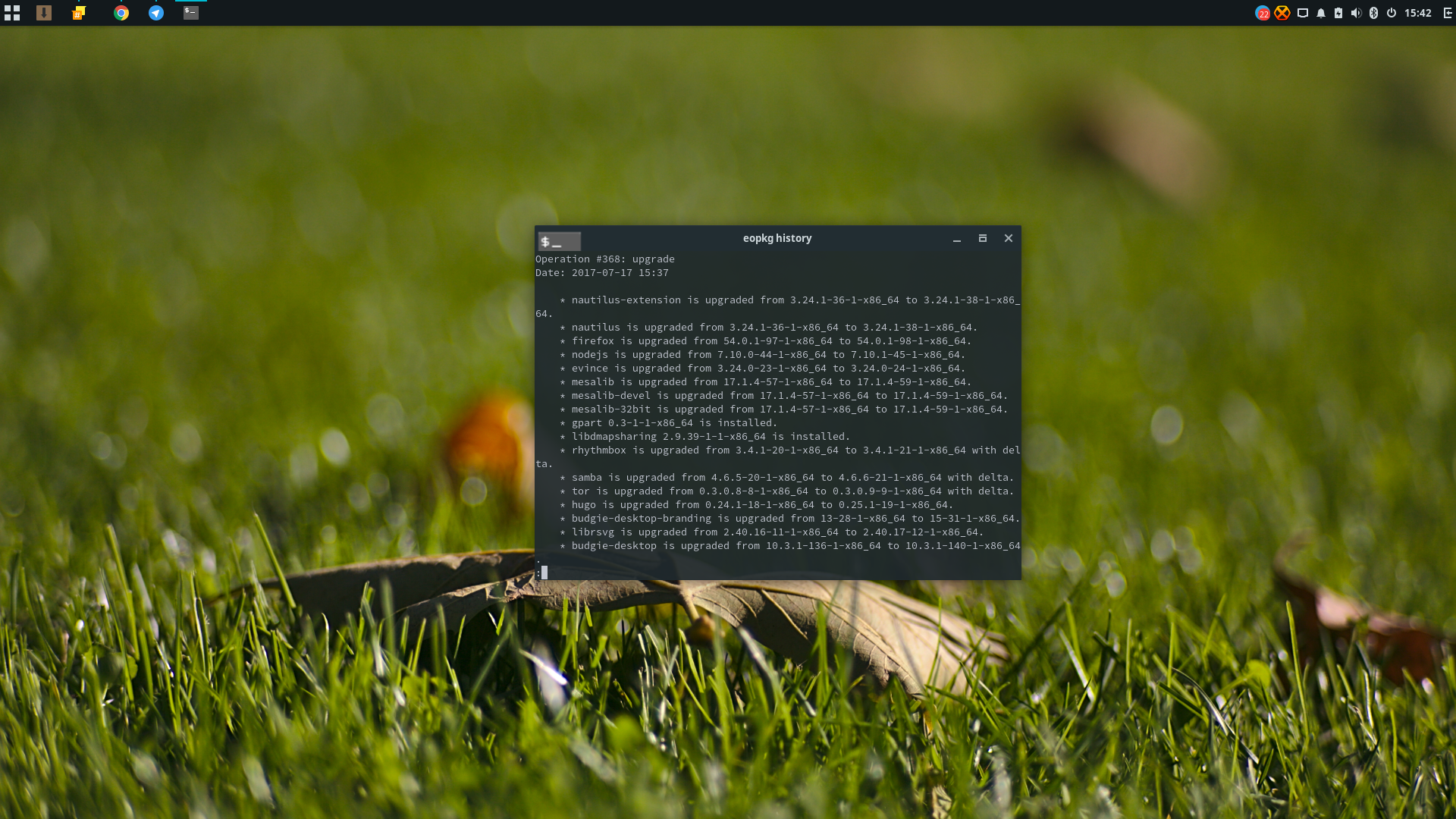Open the display tray icon
This screenshot has width=1456, height=819.
pos(1303,13)
